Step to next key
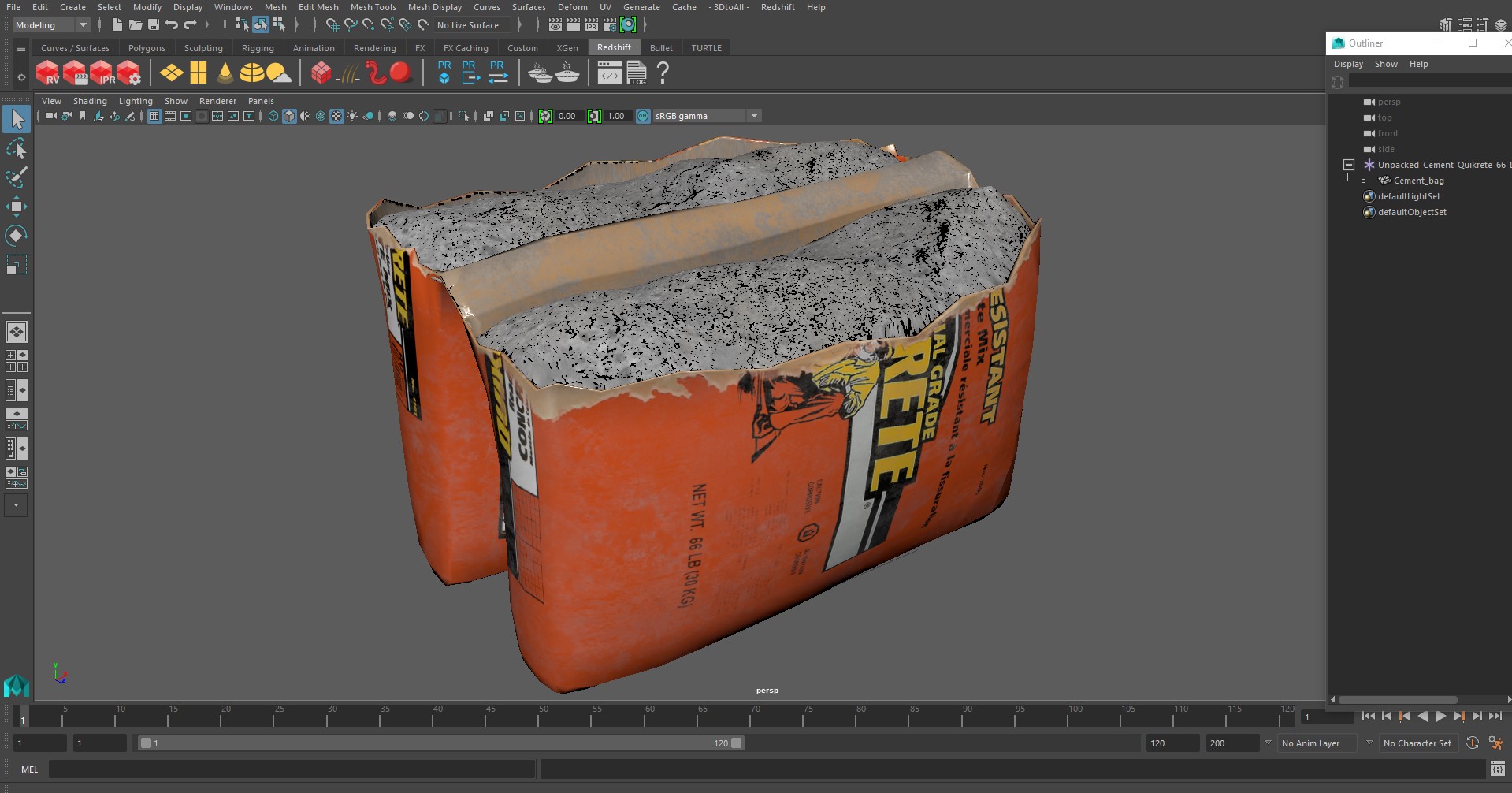Viewport: 1512px width, 793px height. click(x=1458, y=716)
